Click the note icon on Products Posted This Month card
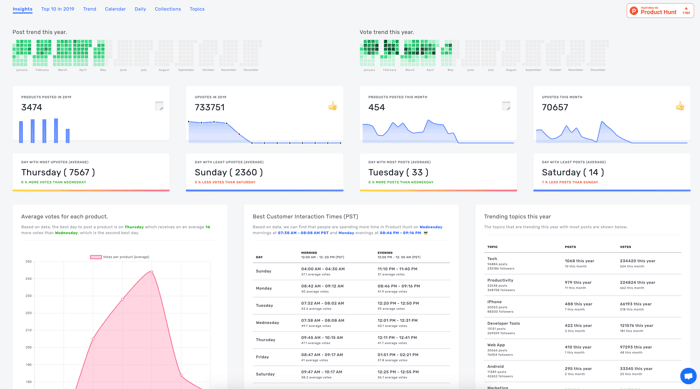 [x=506, y=106]
